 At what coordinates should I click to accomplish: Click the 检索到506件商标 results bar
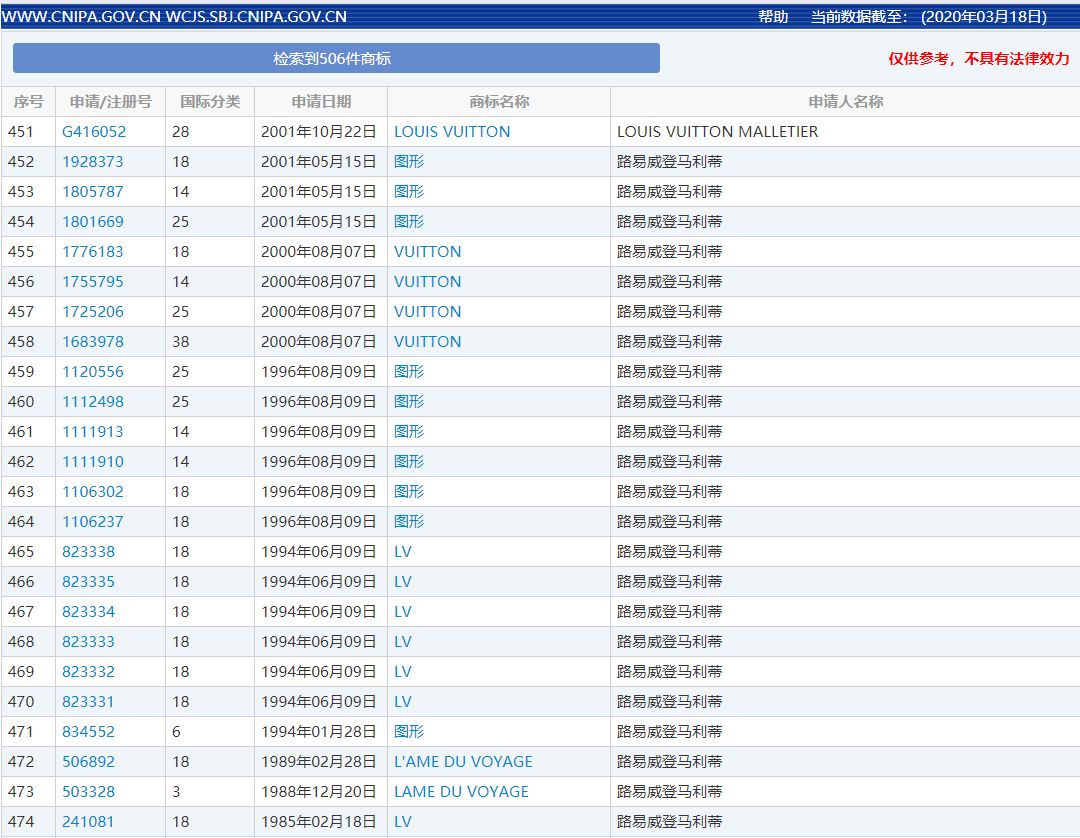click(336, 58)
